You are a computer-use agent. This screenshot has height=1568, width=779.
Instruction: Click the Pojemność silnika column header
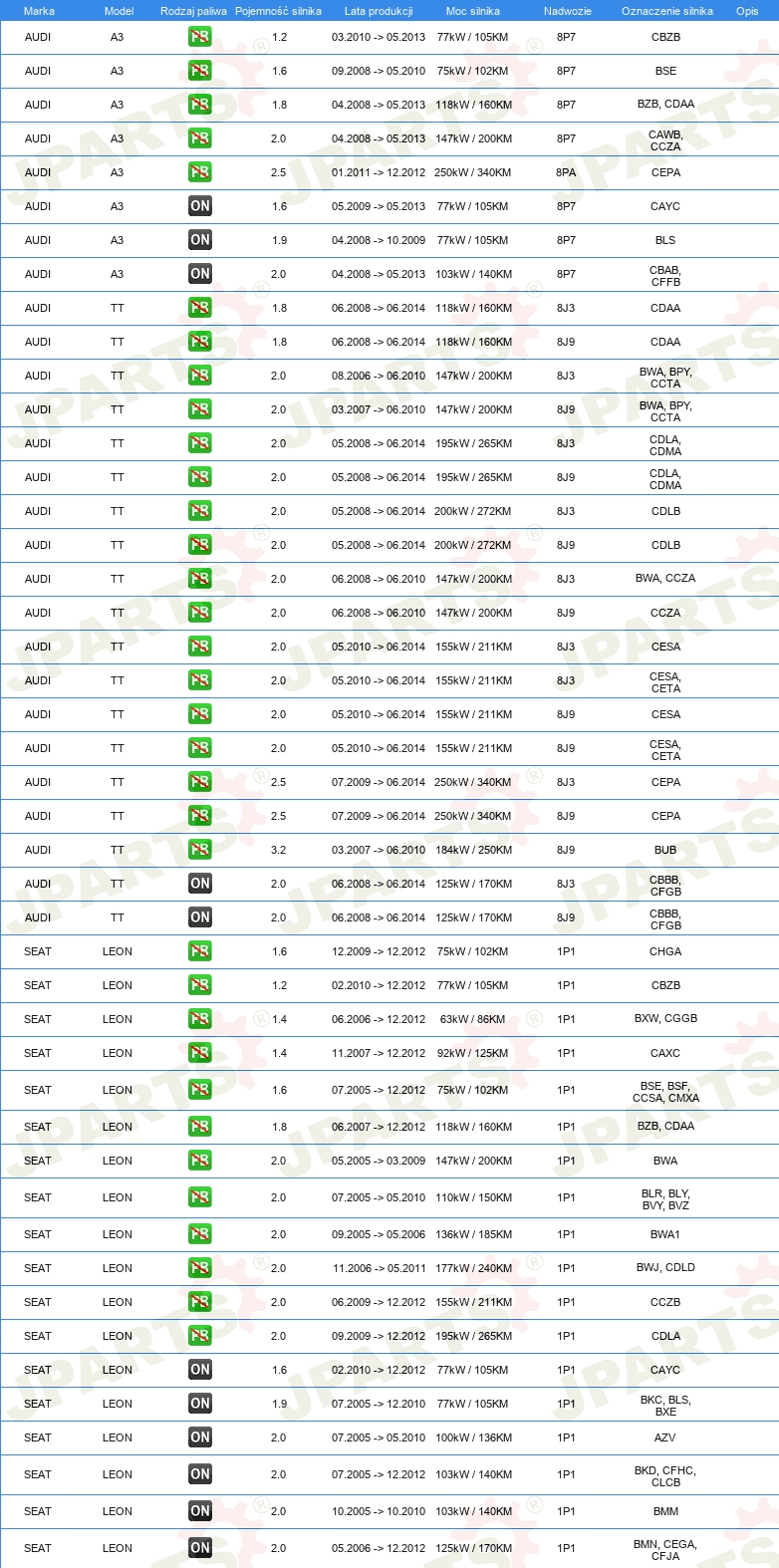point(278,11)
